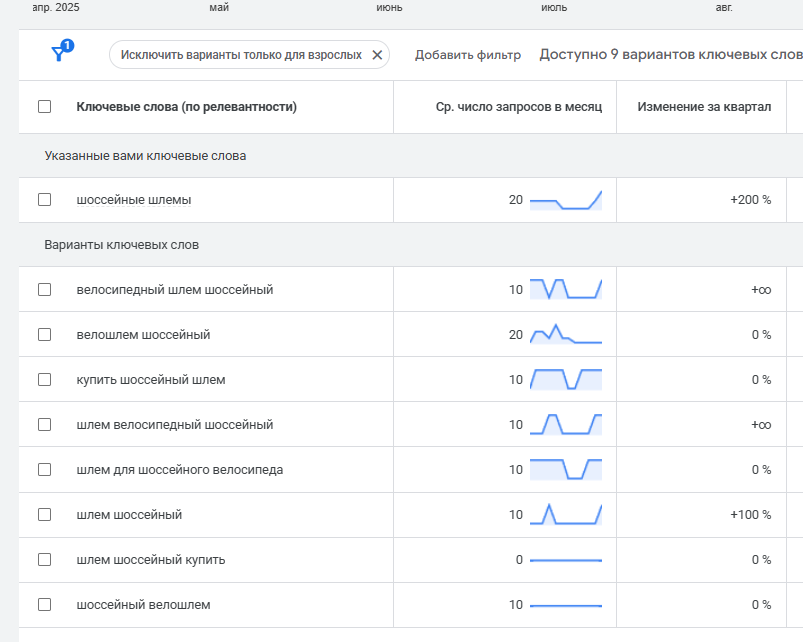Sort by «Ср. число запросов в месяц» column
Image resolution: width=803 pixels, height=642 pixels.
tap(519, 107)
